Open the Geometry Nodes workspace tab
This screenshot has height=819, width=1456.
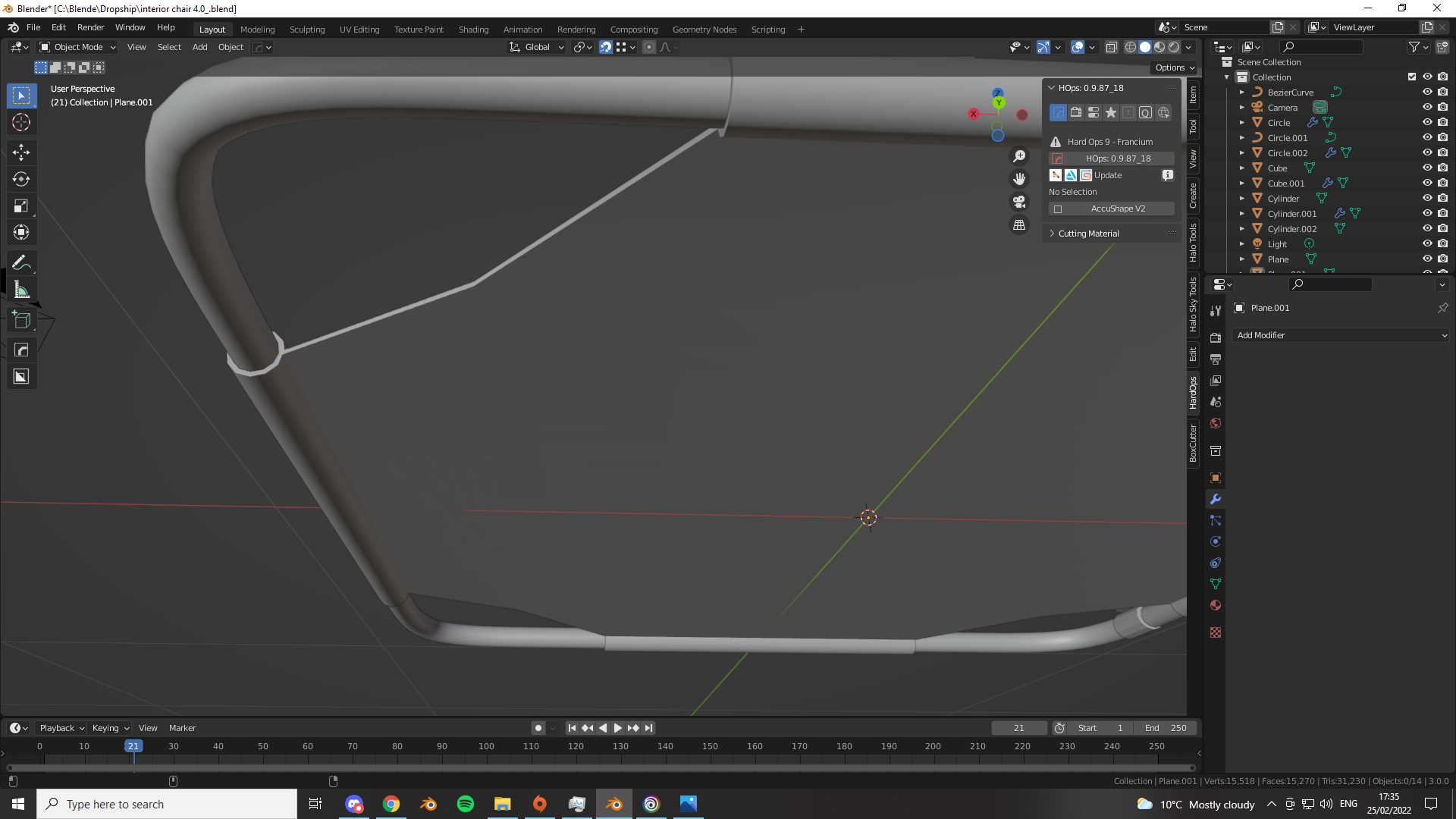coord(704,30)
